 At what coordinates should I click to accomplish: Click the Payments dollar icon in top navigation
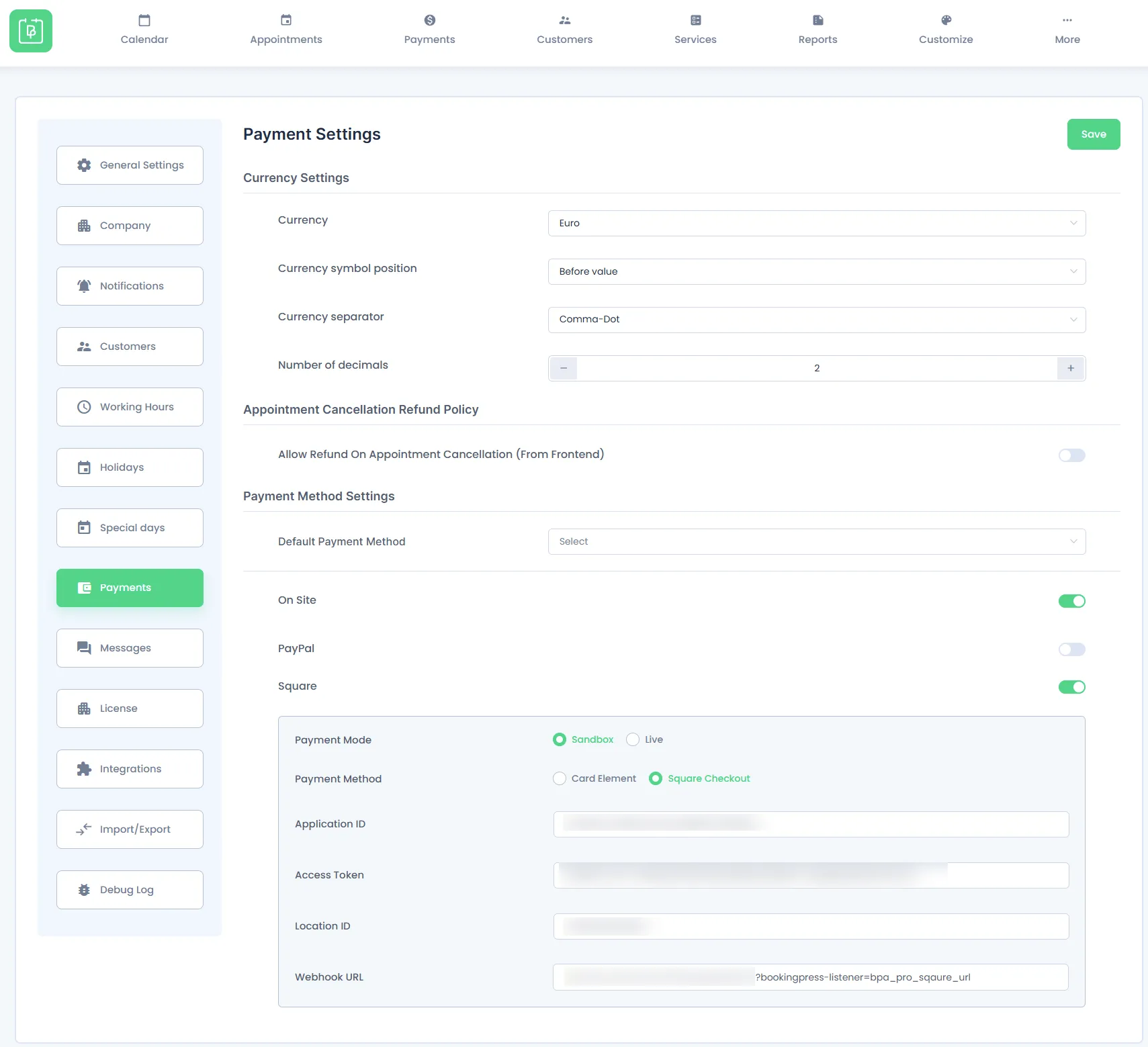430,20
